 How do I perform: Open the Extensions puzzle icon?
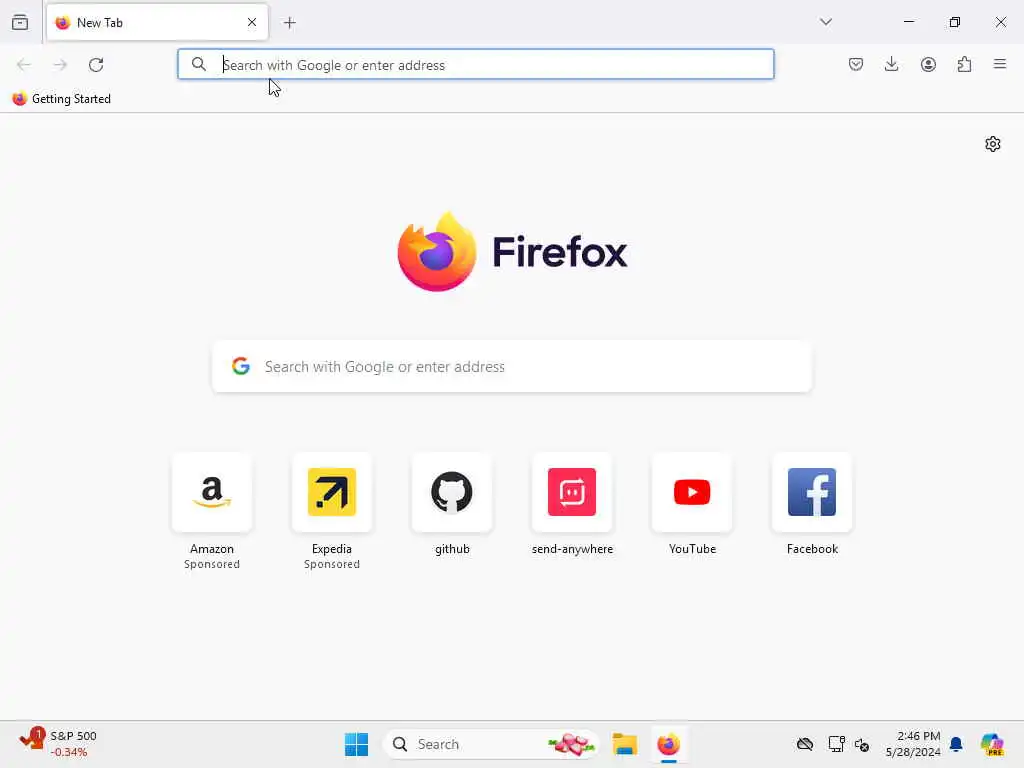point(964,64)
